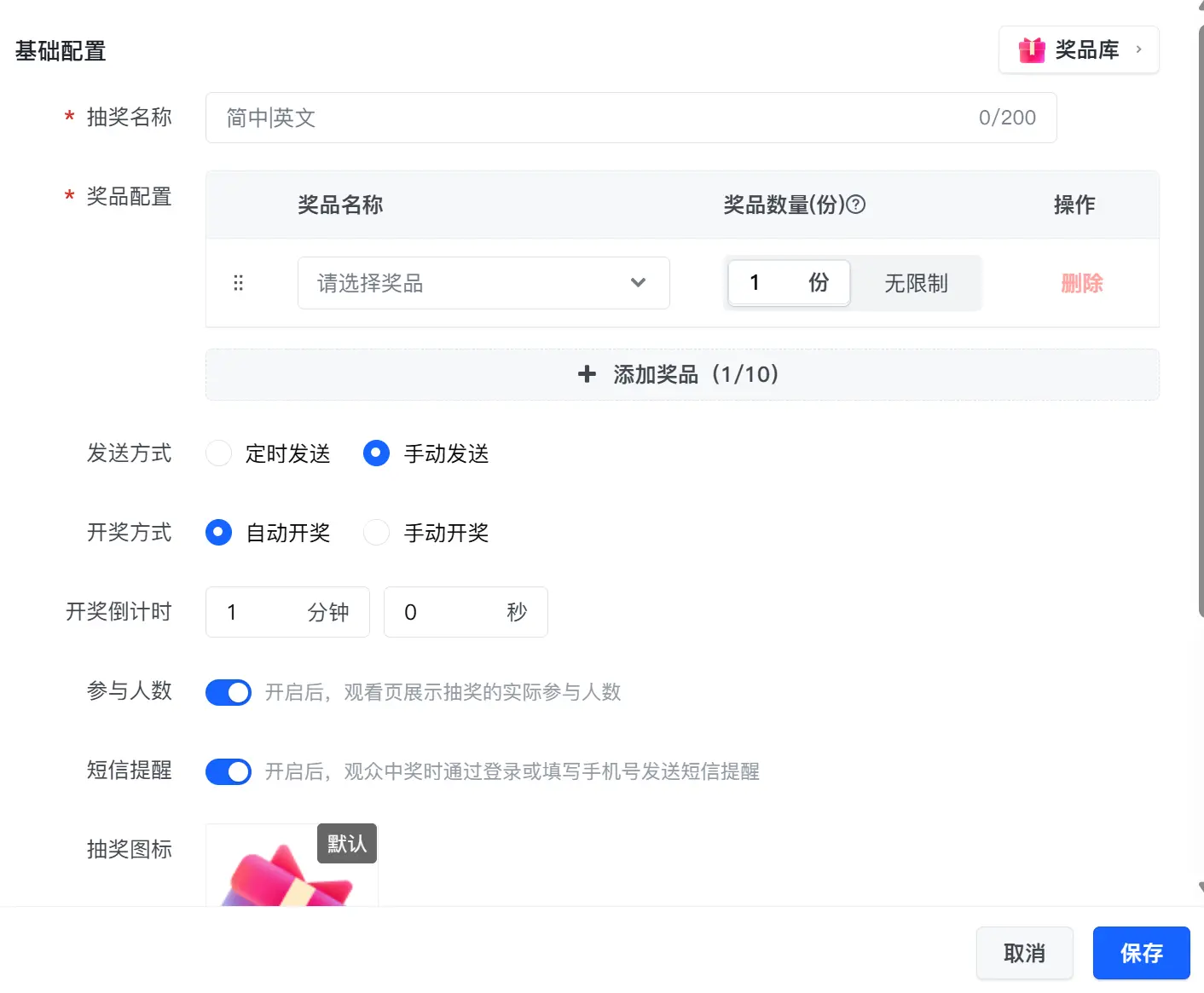Select 自动开奖 radio button

click(219, 533)
